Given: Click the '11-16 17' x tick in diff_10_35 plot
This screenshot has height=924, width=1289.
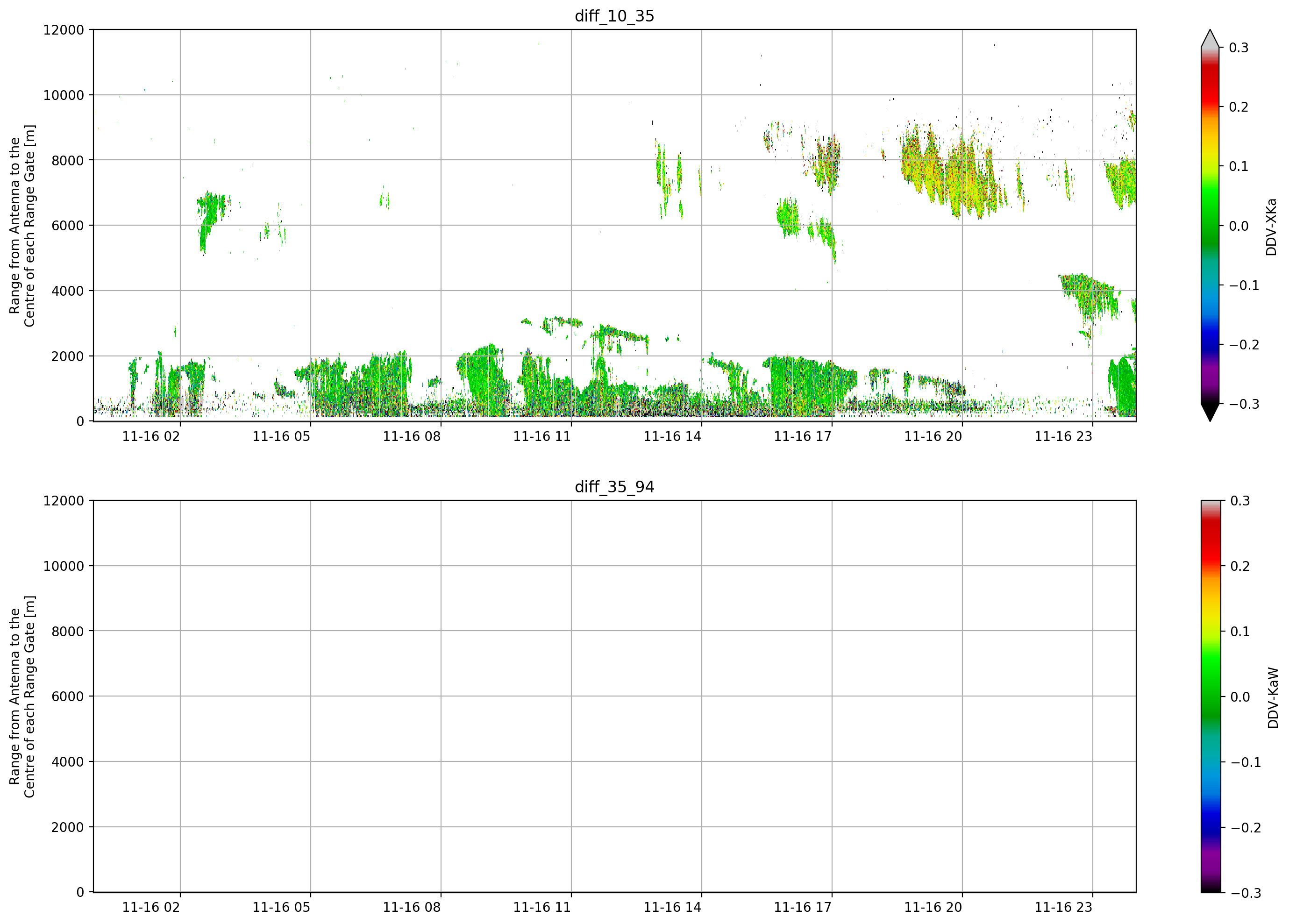Looking at the screenshot, I should (x=803, y=436).
